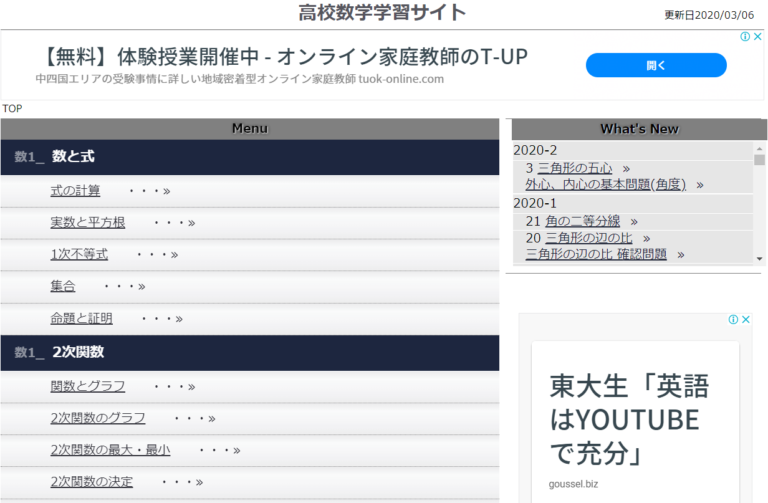Screen dimensions: 768x503
Task: Open the 式の計算 link
Action: click(75, 191)
